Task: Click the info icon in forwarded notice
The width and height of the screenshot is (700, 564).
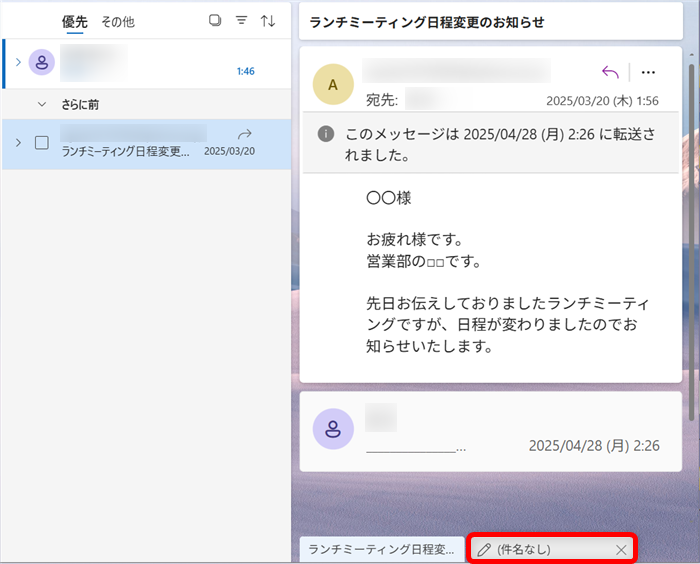Action: [326, 134]
